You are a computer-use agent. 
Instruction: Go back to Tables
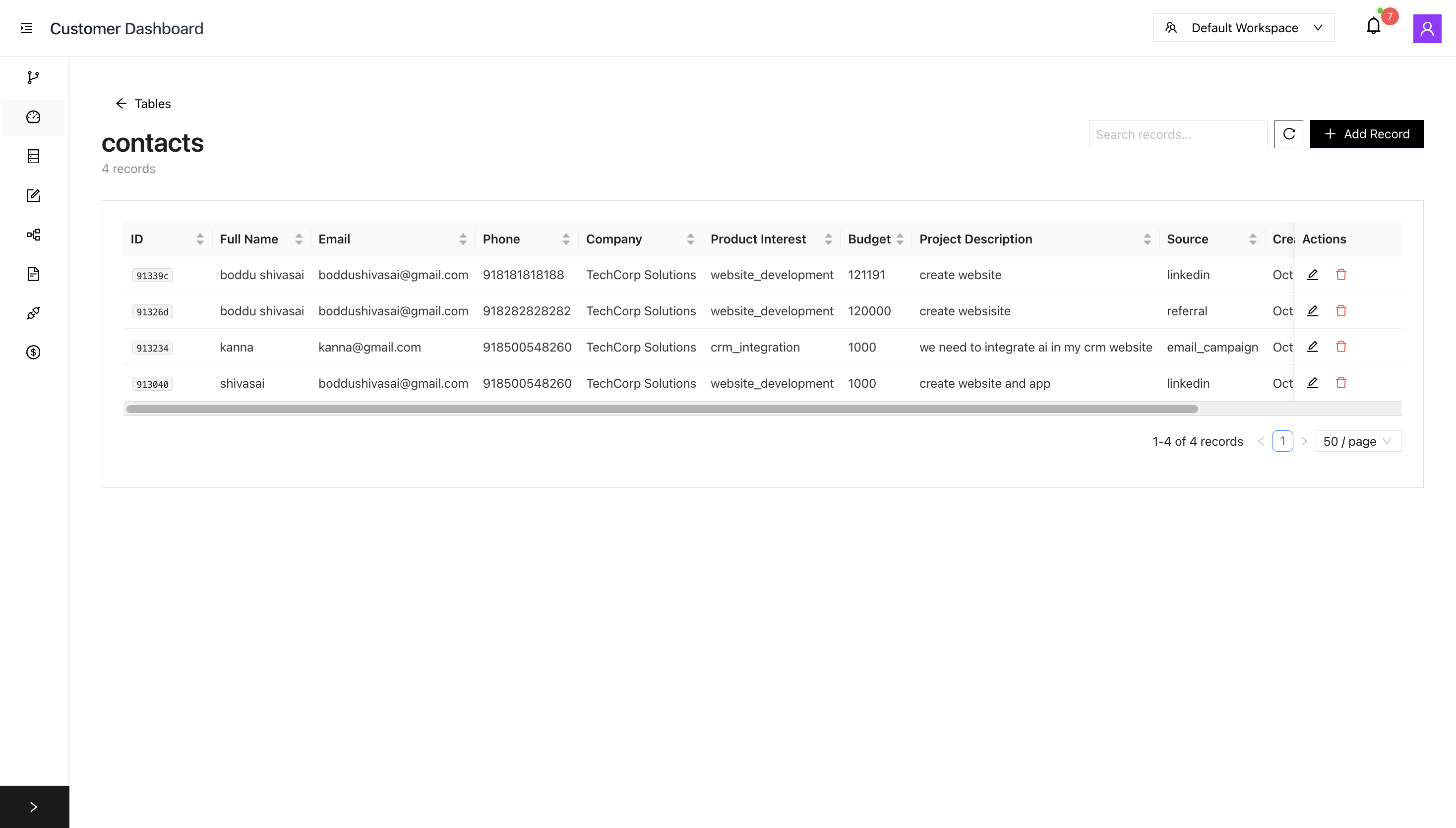[143, 104]
